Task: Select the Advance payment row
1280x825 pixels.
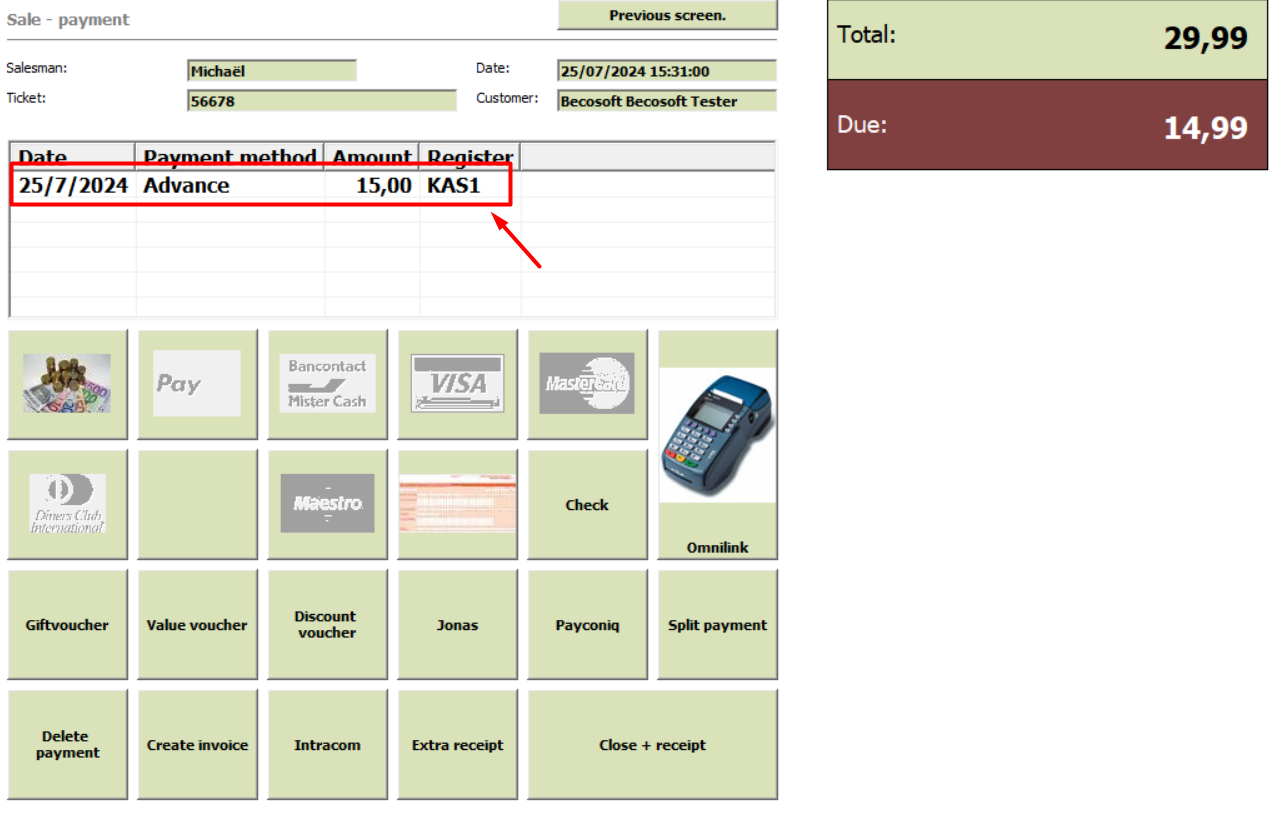Action: 393,185
